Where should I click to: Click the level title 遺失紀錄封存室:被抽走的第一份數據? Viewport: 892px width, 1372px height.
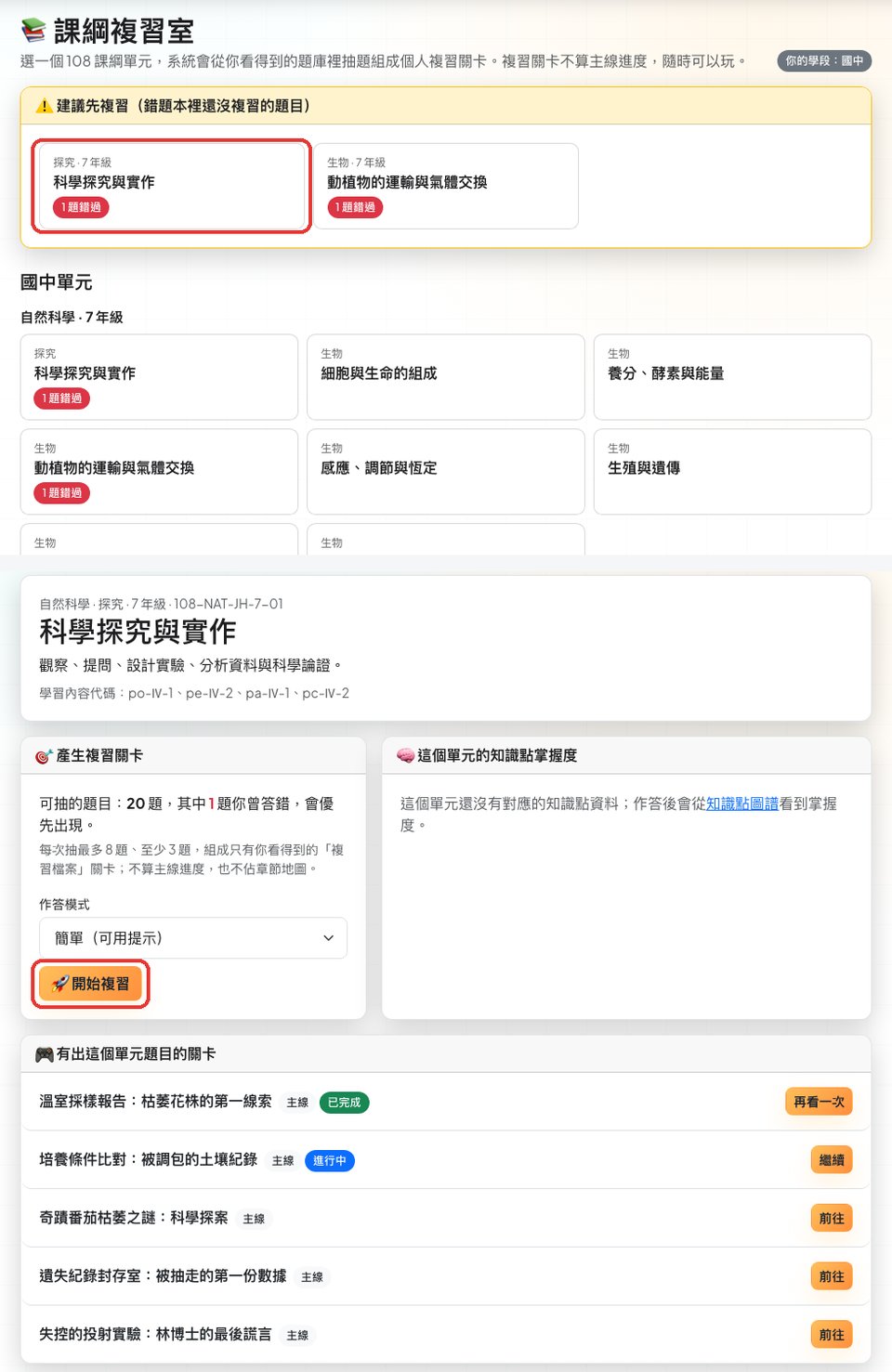pyautogui.click(x=163, y=1276)
